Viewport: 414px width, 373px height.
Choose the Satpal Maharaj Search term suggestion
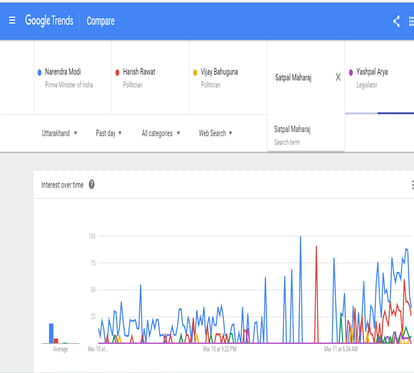click(306, 135)
